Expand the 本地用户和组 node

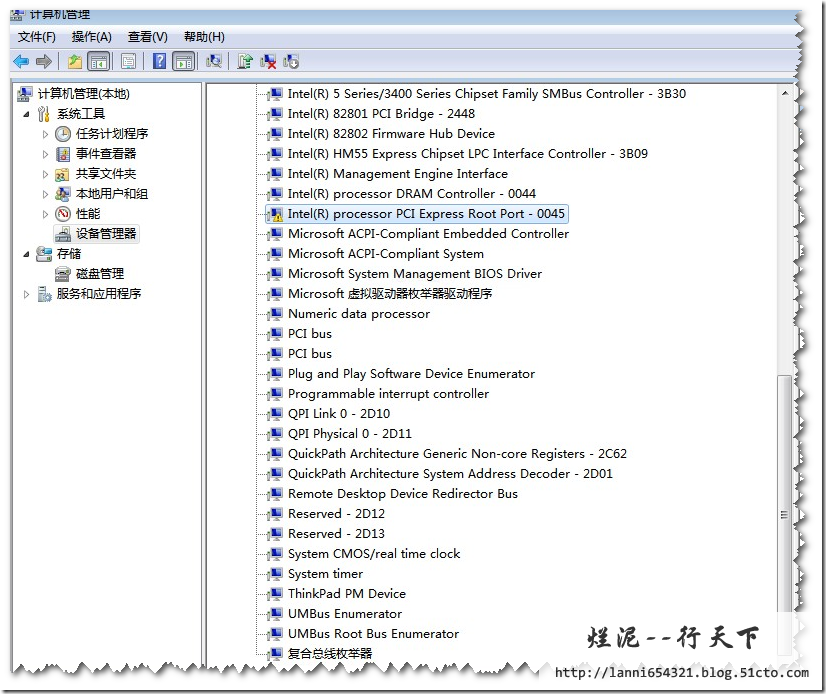click(x=45, y=194)
